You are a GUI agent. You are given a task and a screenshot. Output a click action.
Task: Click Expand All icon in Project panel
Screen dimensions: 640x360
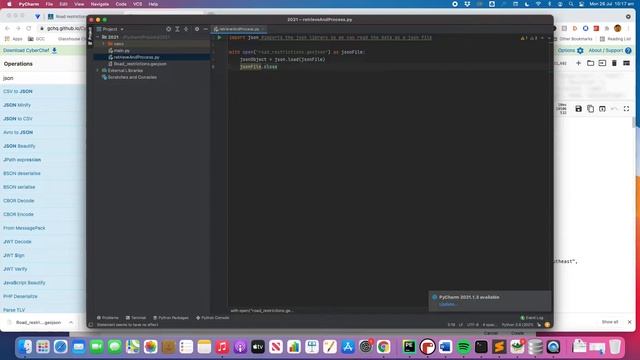(x=177, y=29)
